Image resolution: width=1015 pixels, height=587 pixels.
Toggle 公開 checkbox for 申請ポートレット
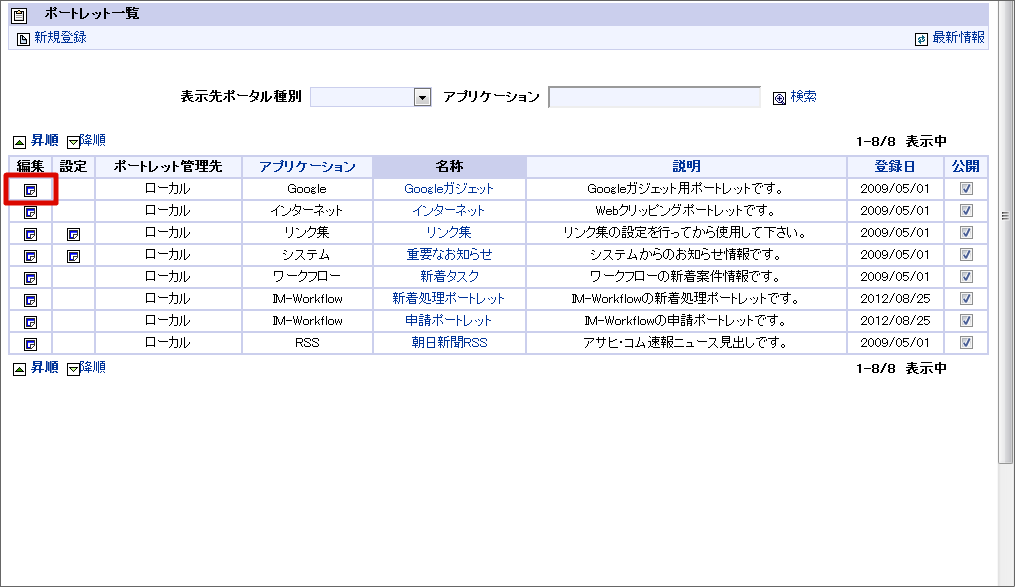(x=966, y=320)
